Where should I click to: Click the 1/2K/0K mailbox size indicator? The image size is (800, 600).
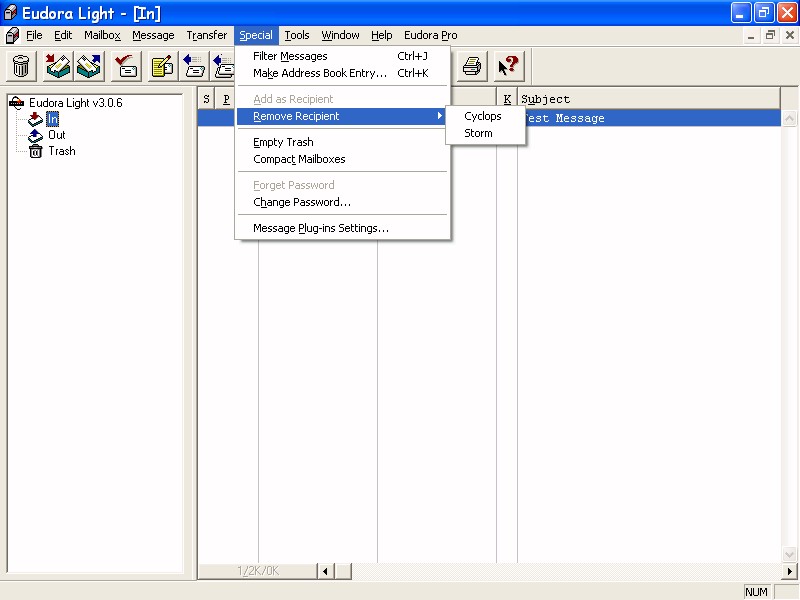258,571
